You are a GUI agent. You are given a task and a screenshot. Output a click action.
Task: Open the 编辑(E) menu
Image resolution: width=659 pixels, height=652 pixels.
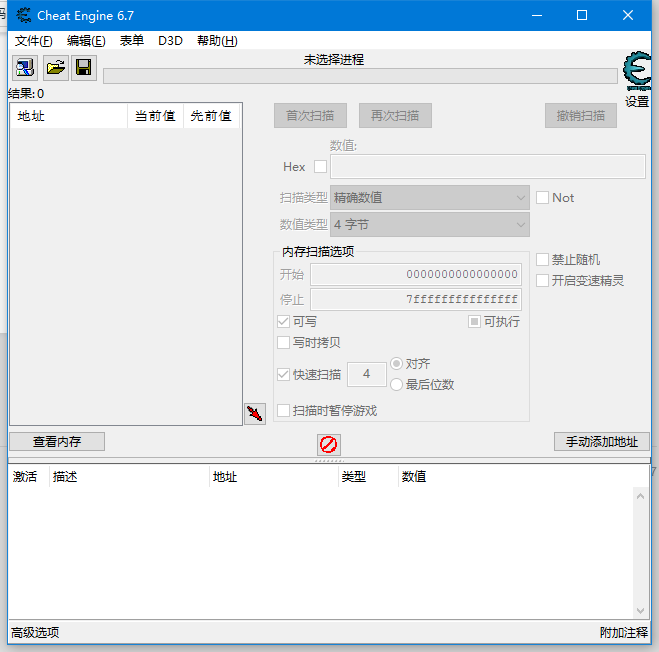[86, 41]
